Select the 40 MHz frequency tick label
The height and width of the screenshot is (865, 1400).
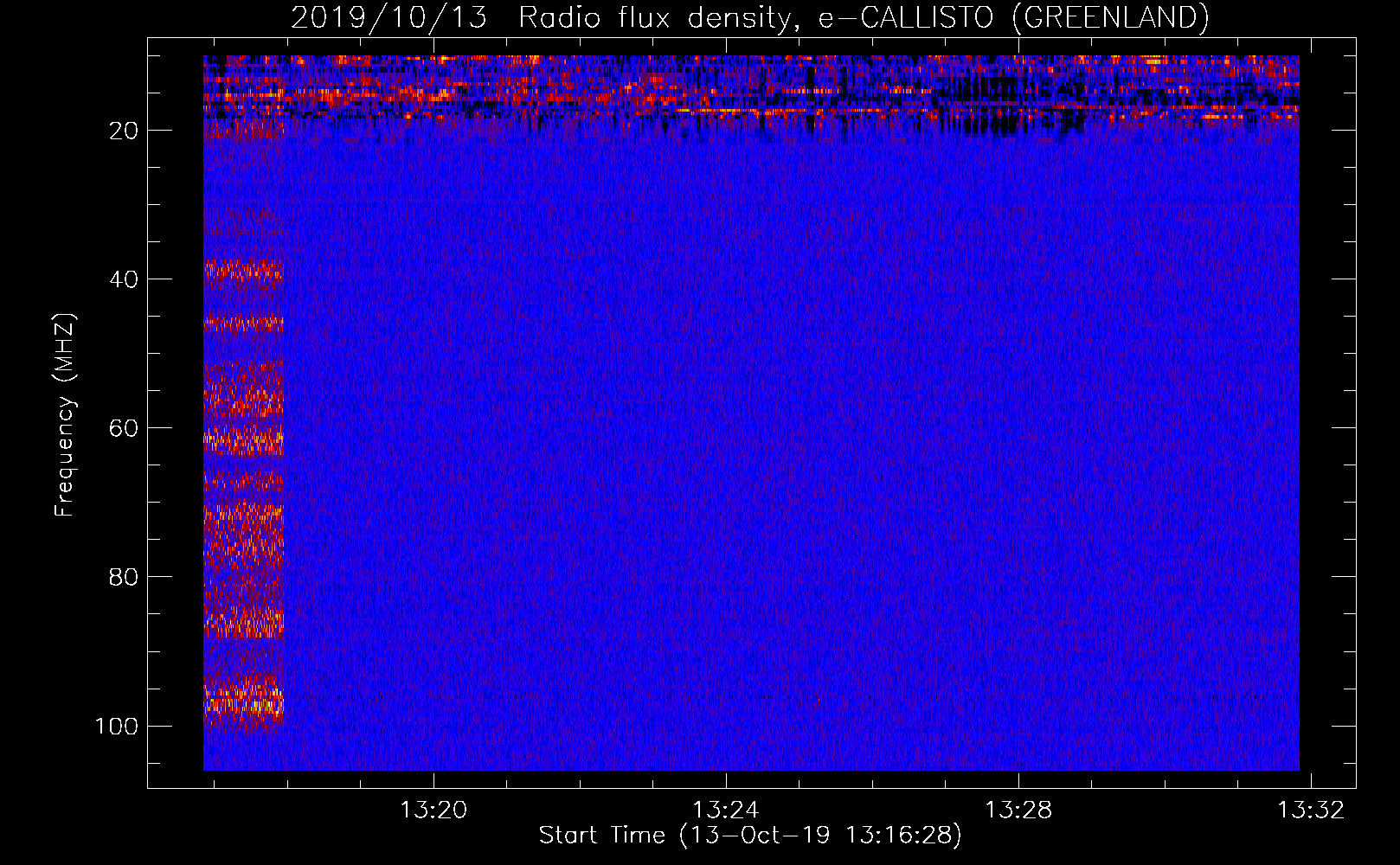(124, 279)
